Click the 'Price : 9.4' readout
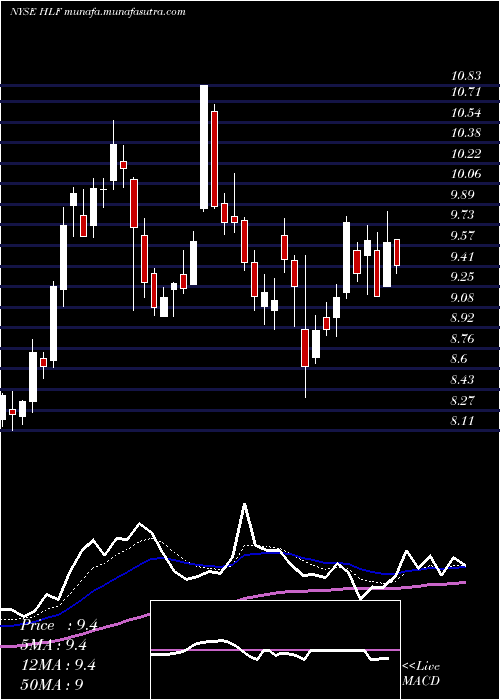This screenshot has width=500, height=700. (59, 625)
